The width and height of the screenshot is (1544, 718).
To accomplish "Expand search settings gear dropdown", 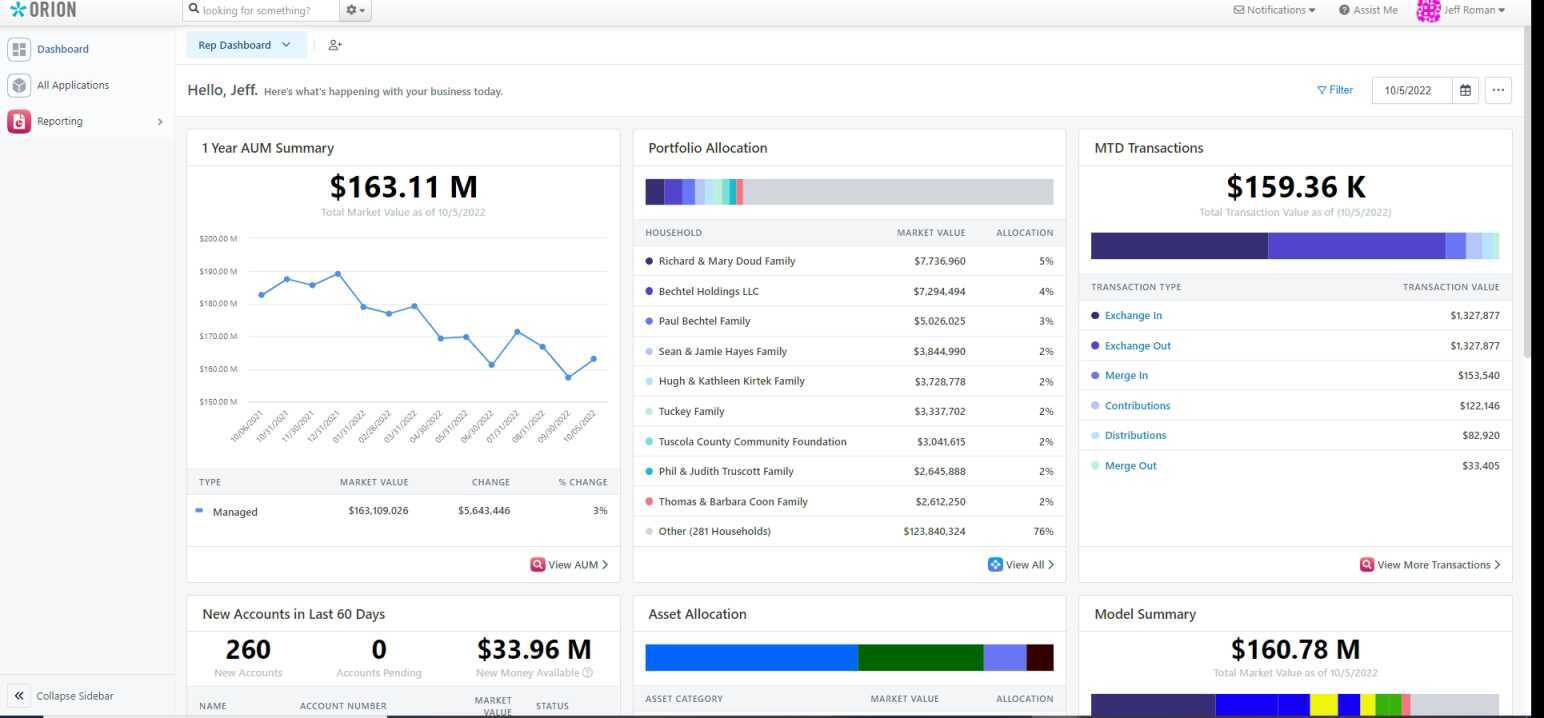I will [355, 10].
